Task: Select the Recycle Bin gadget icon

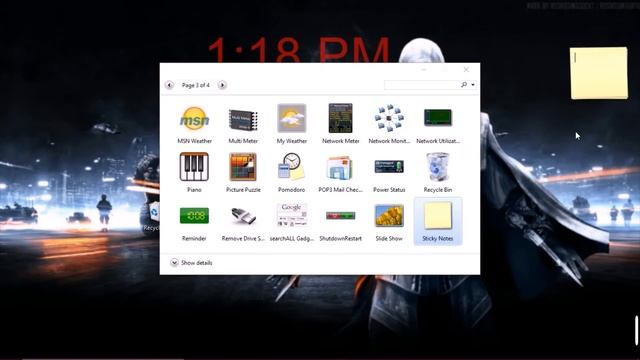Action: click(x=438, y=167)
